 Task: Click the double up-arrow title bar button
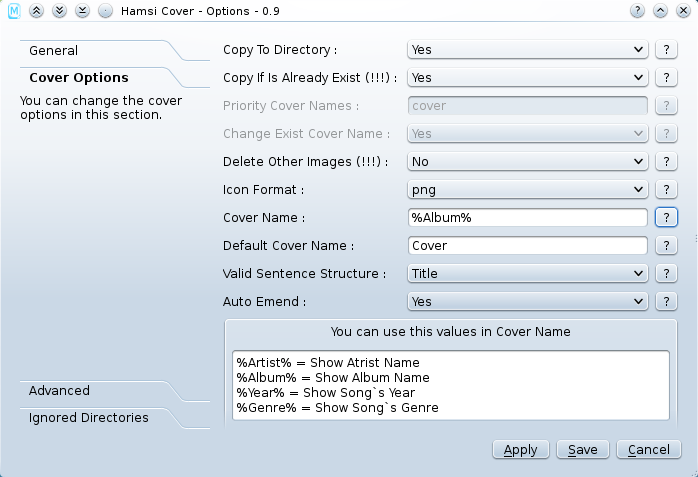(x=37, y=11)
